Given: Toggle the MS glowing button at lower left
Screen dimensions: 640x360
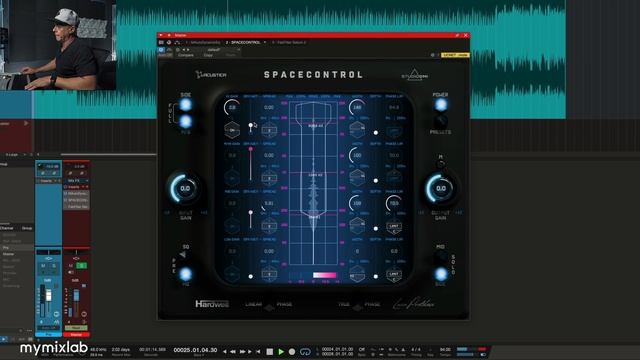Looking at the screenshot, I should [x=186, y=274].
